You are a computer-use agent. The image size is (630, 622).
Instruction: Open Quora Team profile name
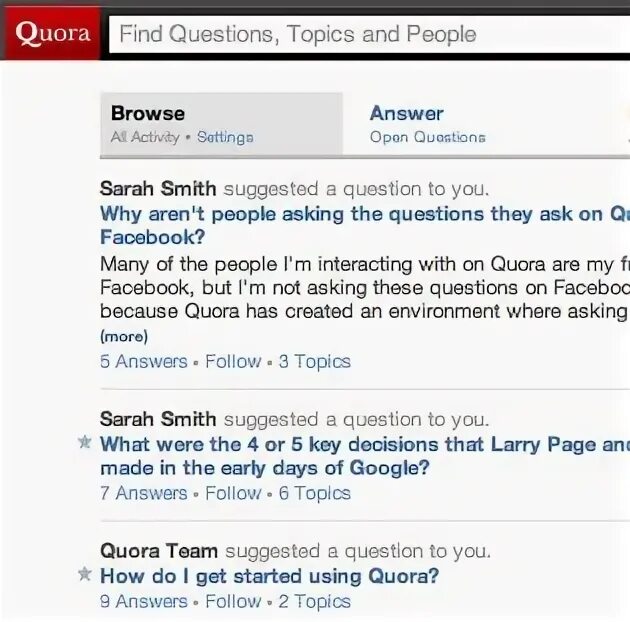159,551
